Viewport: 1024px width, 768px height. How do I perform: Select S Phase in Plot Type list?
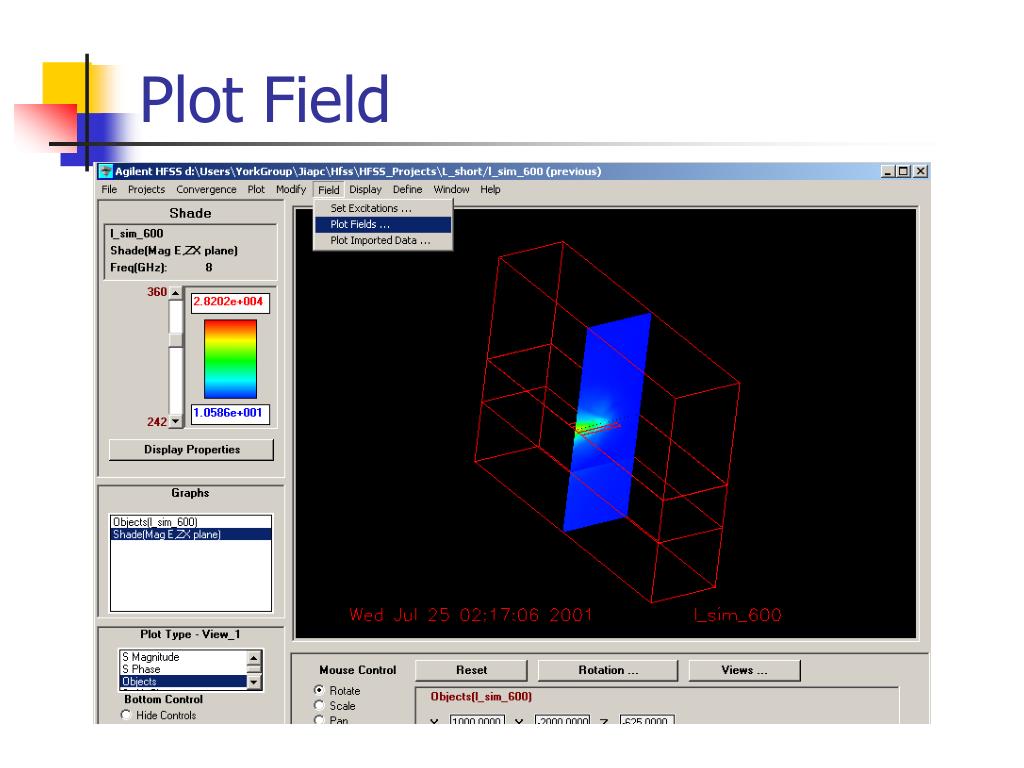183,669
